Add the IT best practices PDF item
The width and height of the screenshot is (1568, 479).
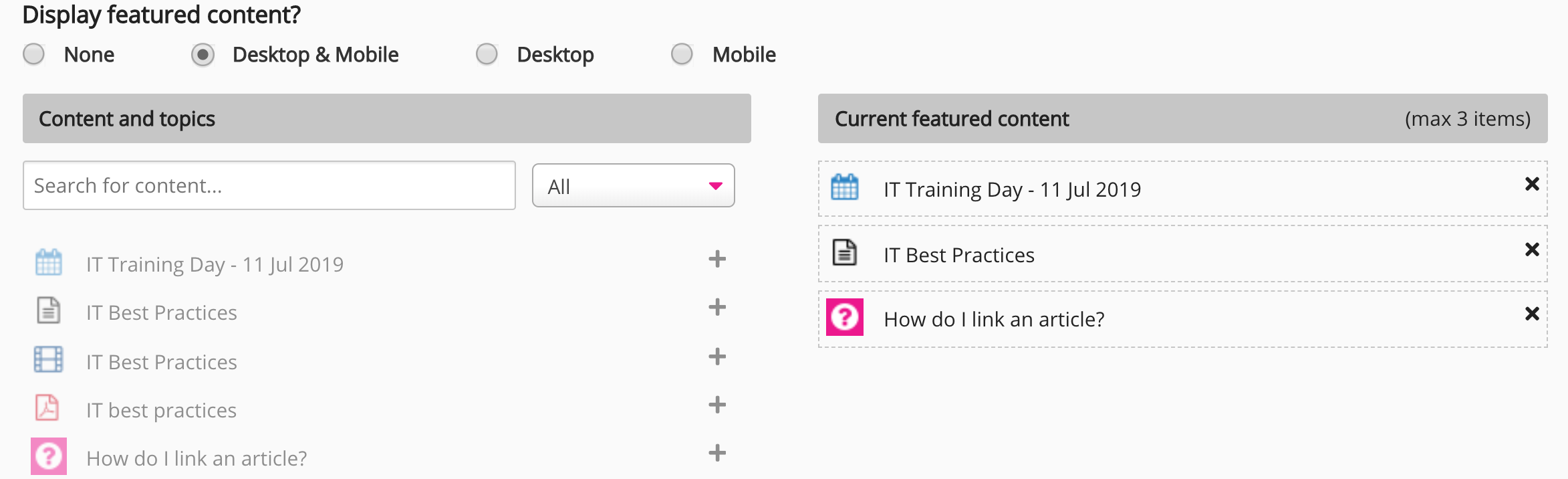coord(717,405)
